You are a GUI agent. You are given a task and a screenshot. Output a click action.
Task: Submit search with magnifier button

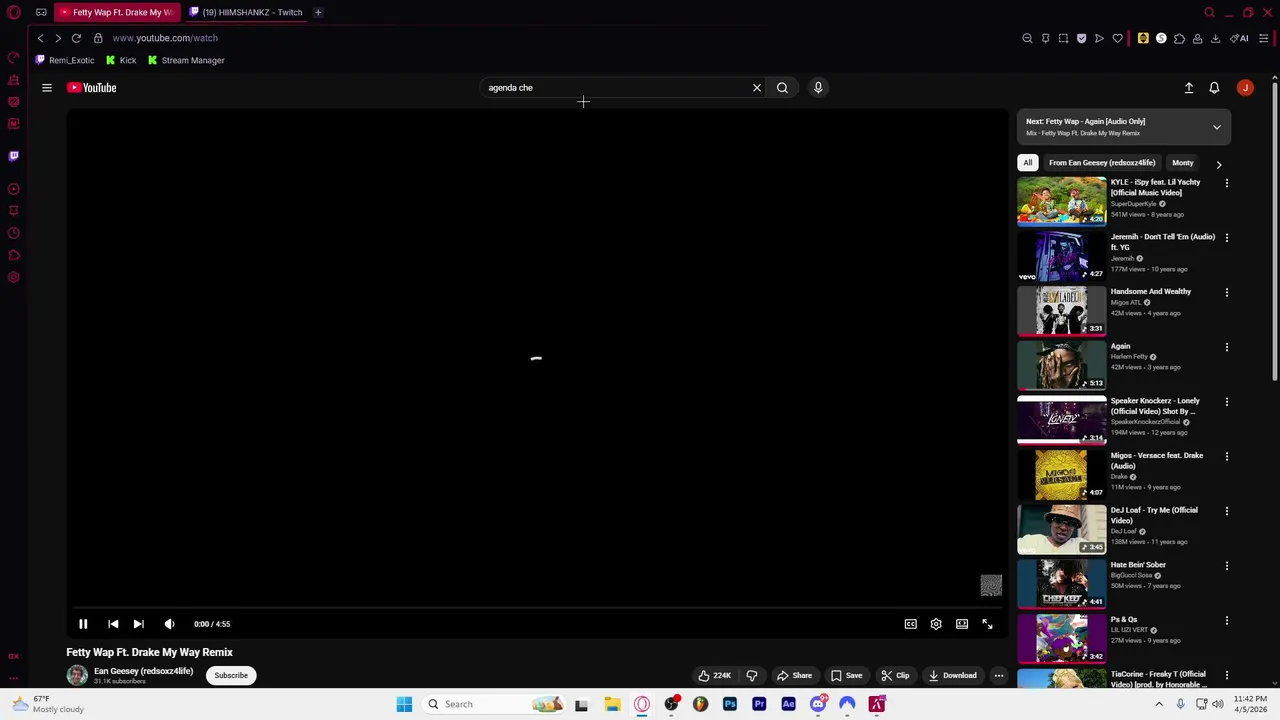coord(782,88)
